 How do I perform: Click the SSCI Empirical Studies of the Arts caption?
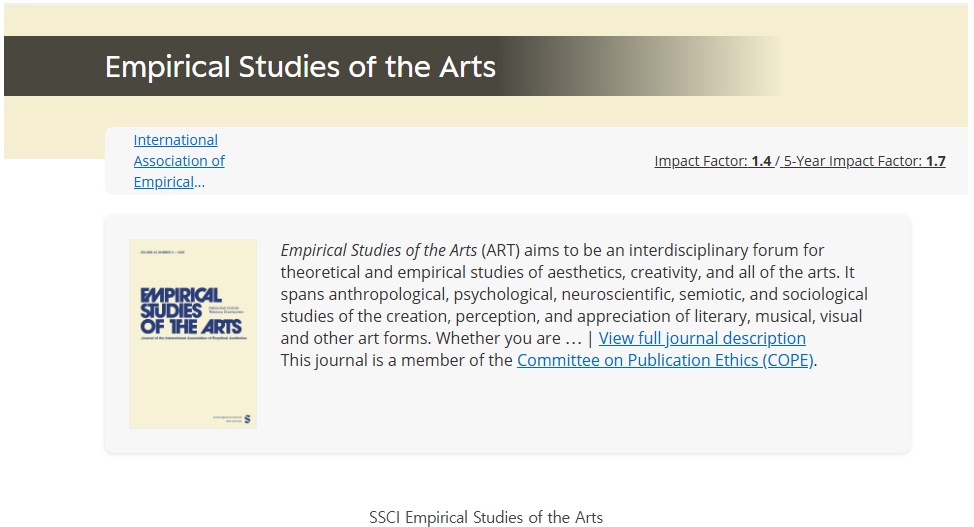[486, 517]
